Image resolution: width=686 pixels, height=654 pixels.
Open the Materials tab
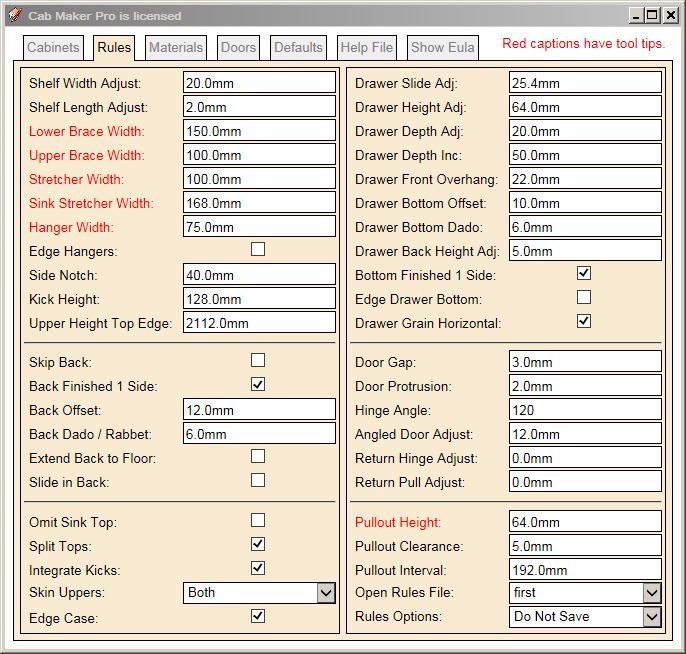pos(176,47)
